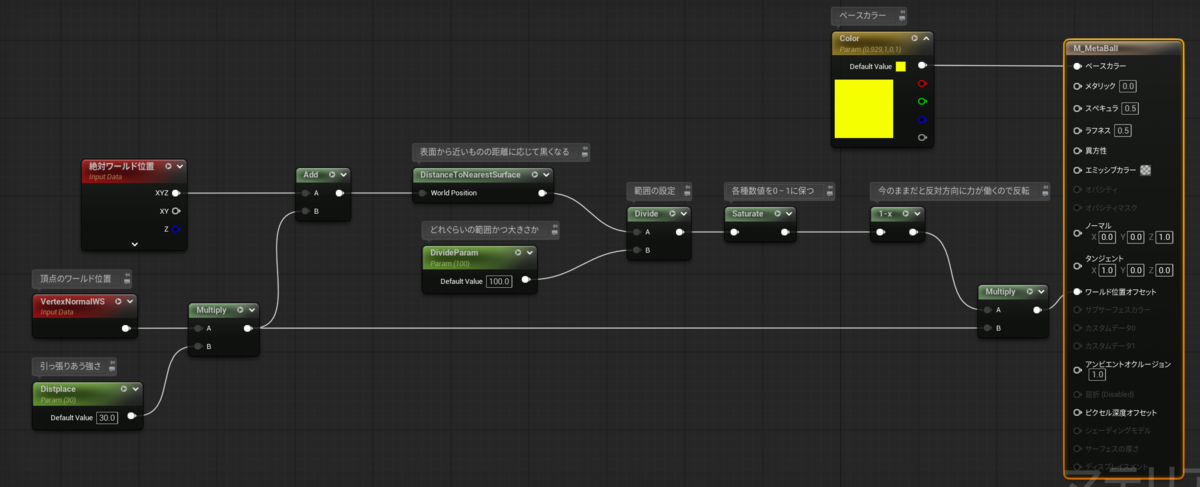Click the Distplace node output pin

click(x=132, y=417)
